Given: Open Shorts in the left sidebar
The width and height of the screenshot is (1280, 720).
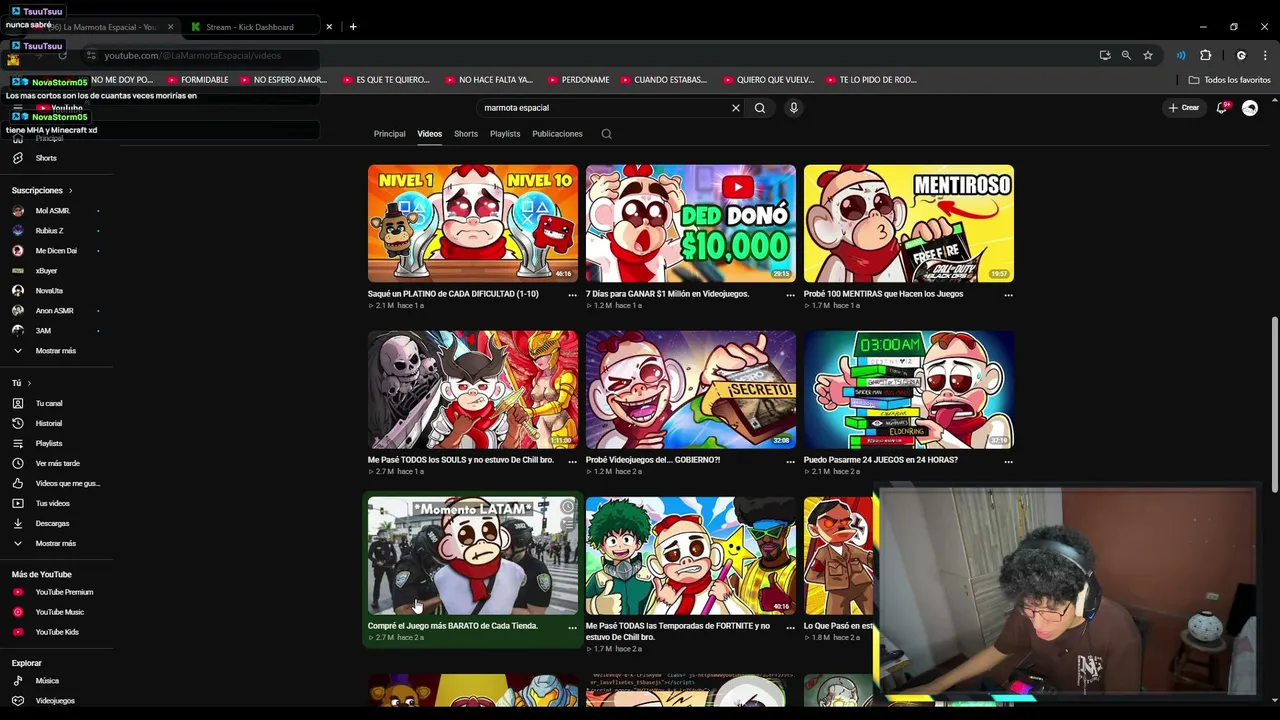Looking at the screenshot, I should pyautogui.click(x=46, y=158).
